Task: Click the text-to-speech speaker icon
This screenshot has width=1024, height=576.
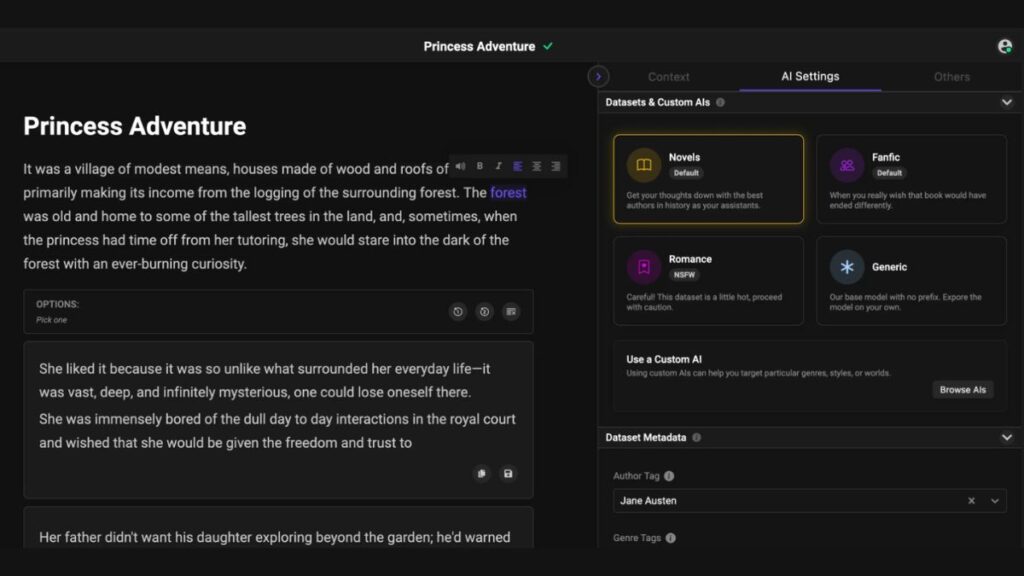Action: click(x=460, y=166)
